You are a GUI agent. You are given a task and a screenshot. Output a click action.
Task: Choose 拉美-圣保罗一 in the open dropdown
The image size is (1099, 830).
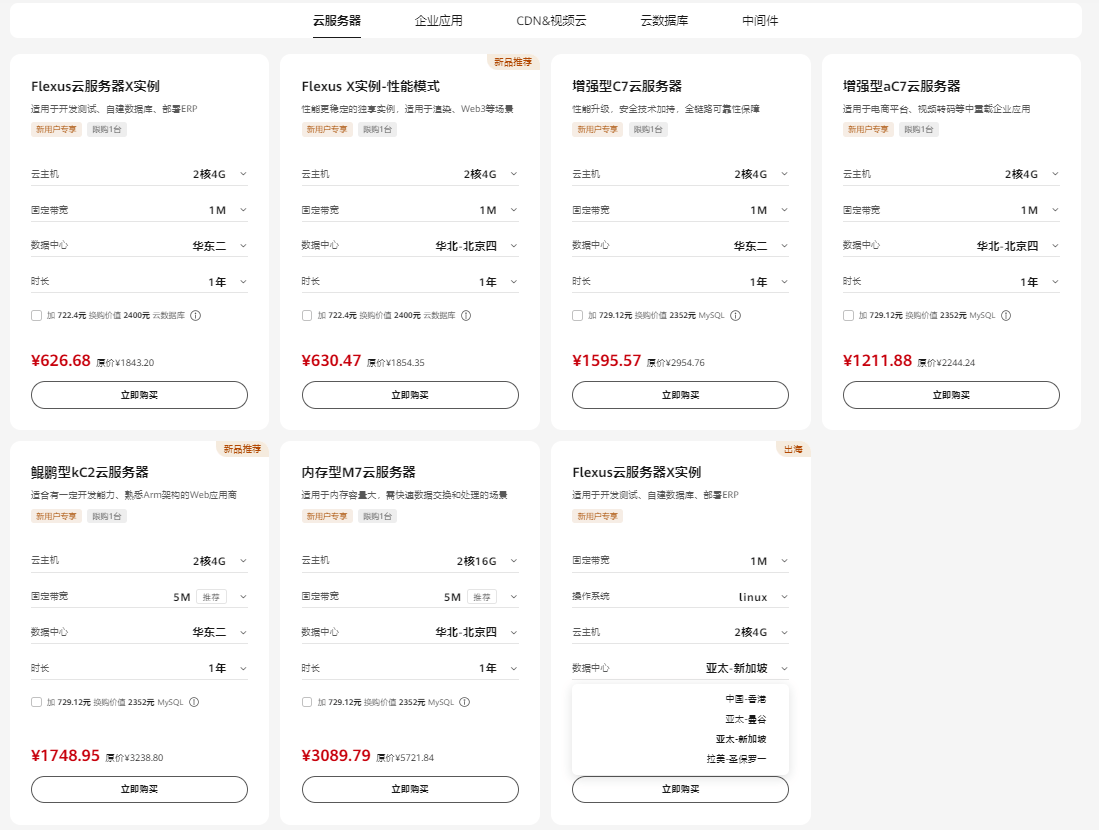pos(735,759)
